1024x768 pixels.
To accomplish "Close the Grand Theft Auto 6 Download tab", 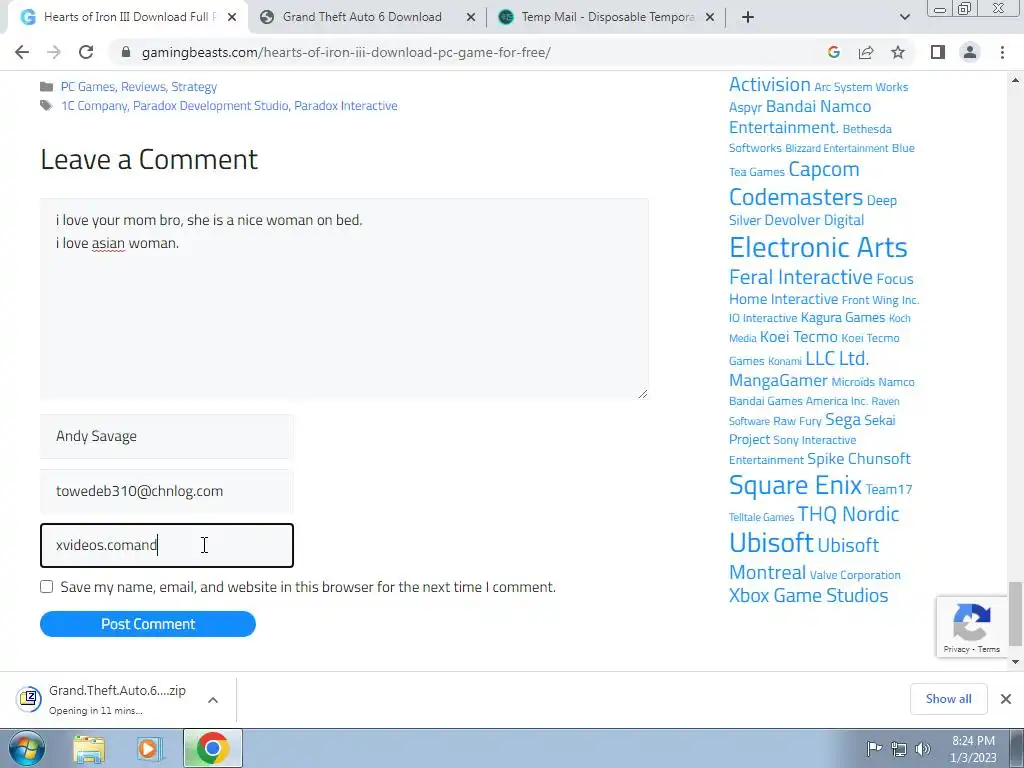I will coord(471,17).
